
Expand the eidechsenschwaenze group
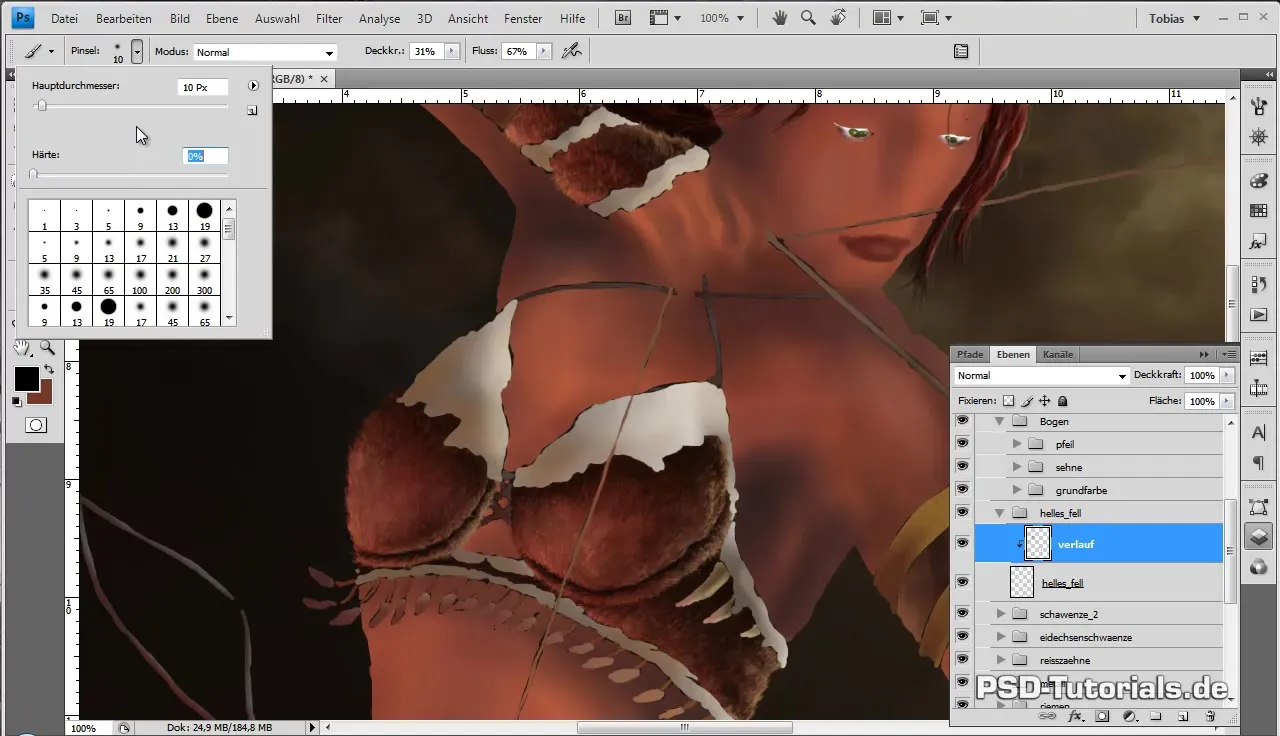1001,637
